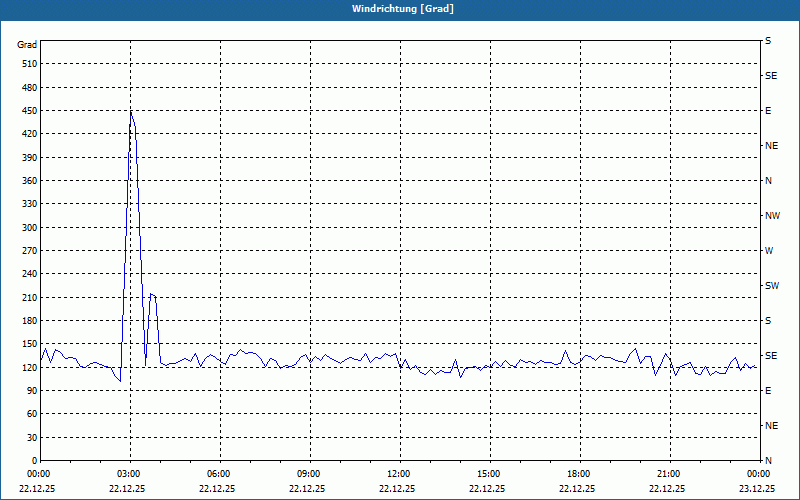800x500 pixels.
Task: Click the SE compass label level with 480
Action: tap(771, 76)
